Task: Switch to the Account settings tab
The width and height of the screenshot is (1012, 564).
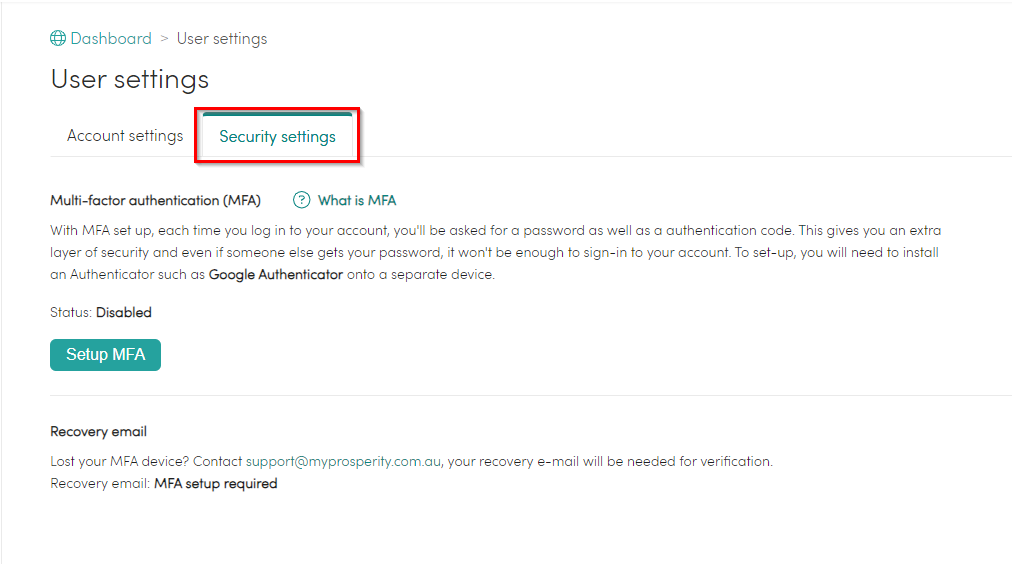Action: 125,136
